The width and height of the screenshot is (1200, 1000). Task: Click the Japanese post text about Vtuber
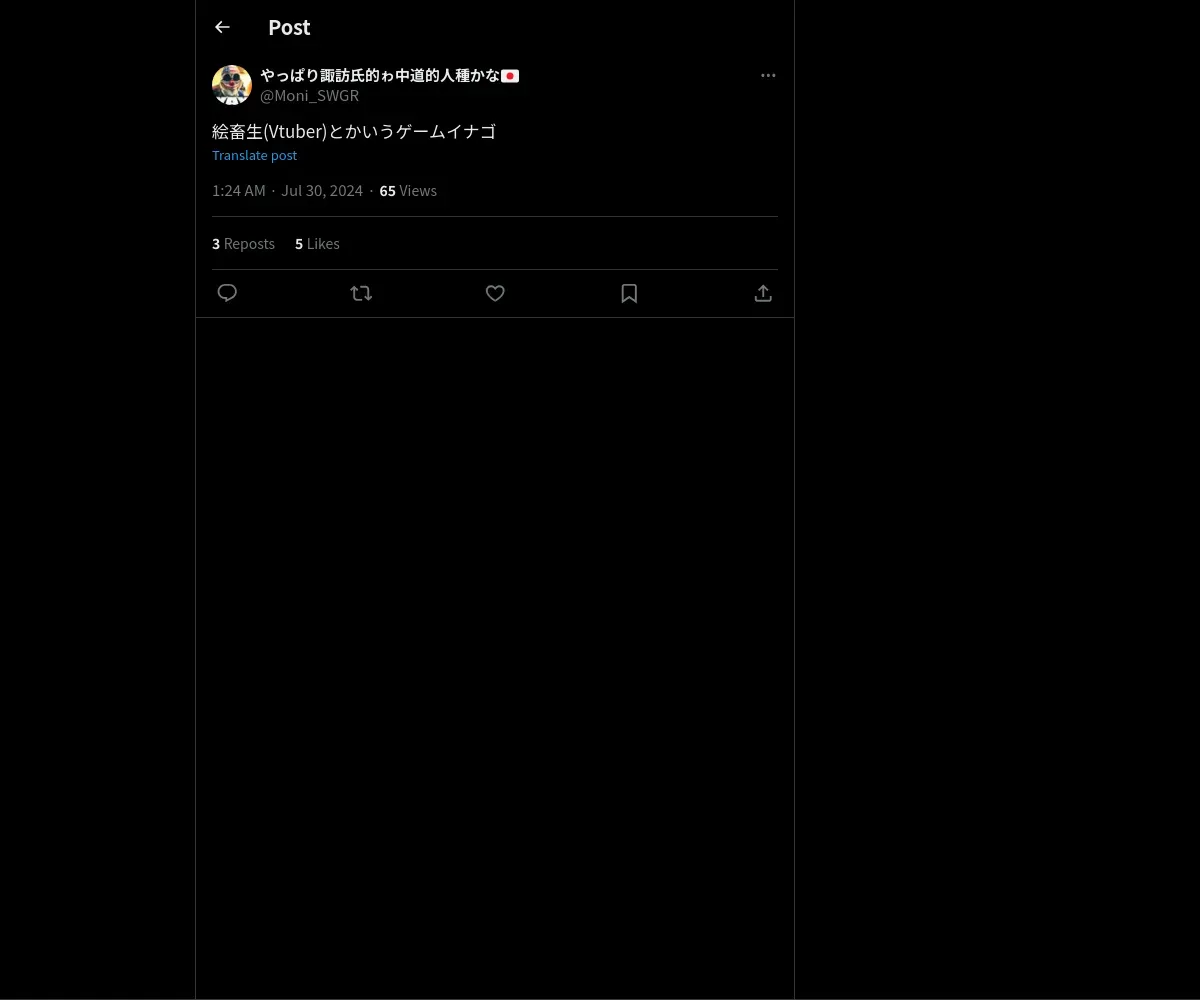click(x=354, y=131)
